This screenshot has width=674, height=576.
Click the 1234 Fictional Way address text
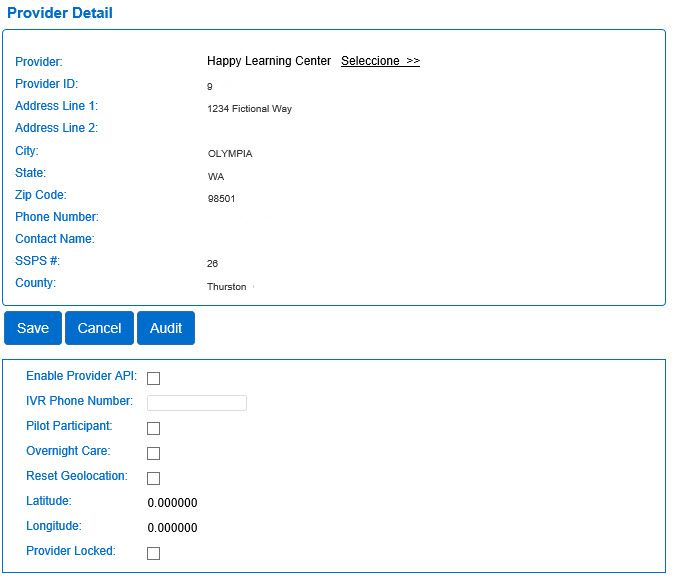pyautogui.click(x=249, y=109)
